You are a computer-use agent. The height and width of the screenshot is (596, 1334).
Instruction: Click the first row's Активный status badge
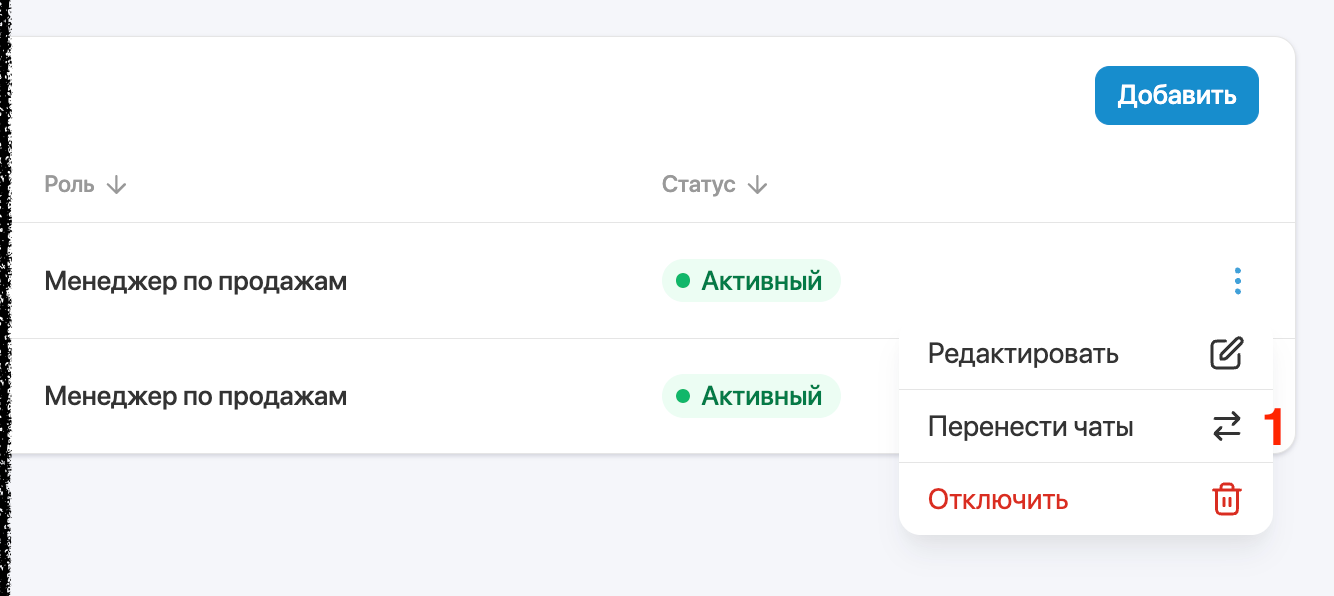[751, 281]
